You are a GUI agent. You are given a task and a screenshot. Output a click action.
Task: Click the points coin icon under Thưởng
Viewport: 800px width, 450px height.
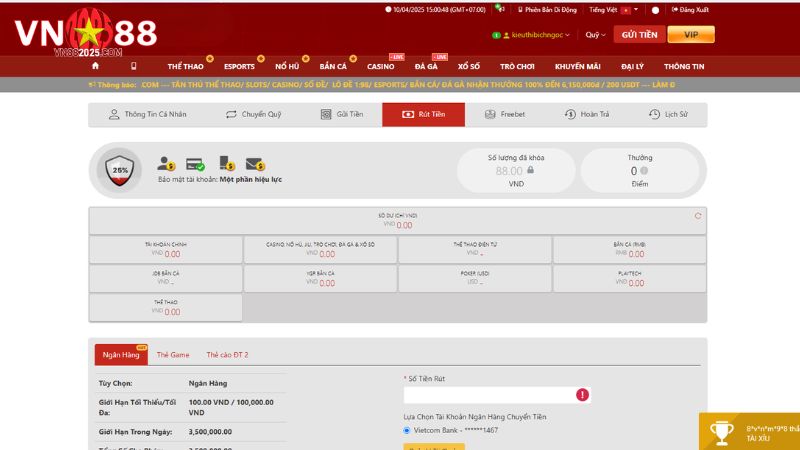point(644,171)
